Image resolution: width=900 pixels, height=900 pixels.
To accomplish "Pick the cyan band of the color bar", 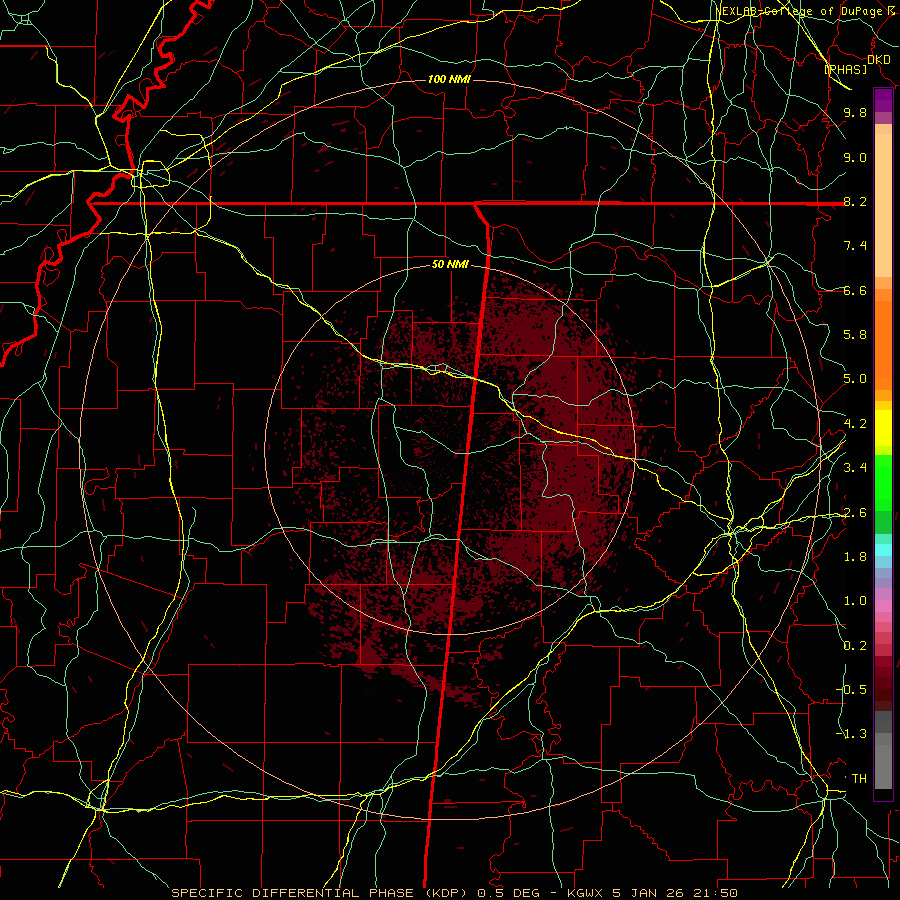I will 883,549.
